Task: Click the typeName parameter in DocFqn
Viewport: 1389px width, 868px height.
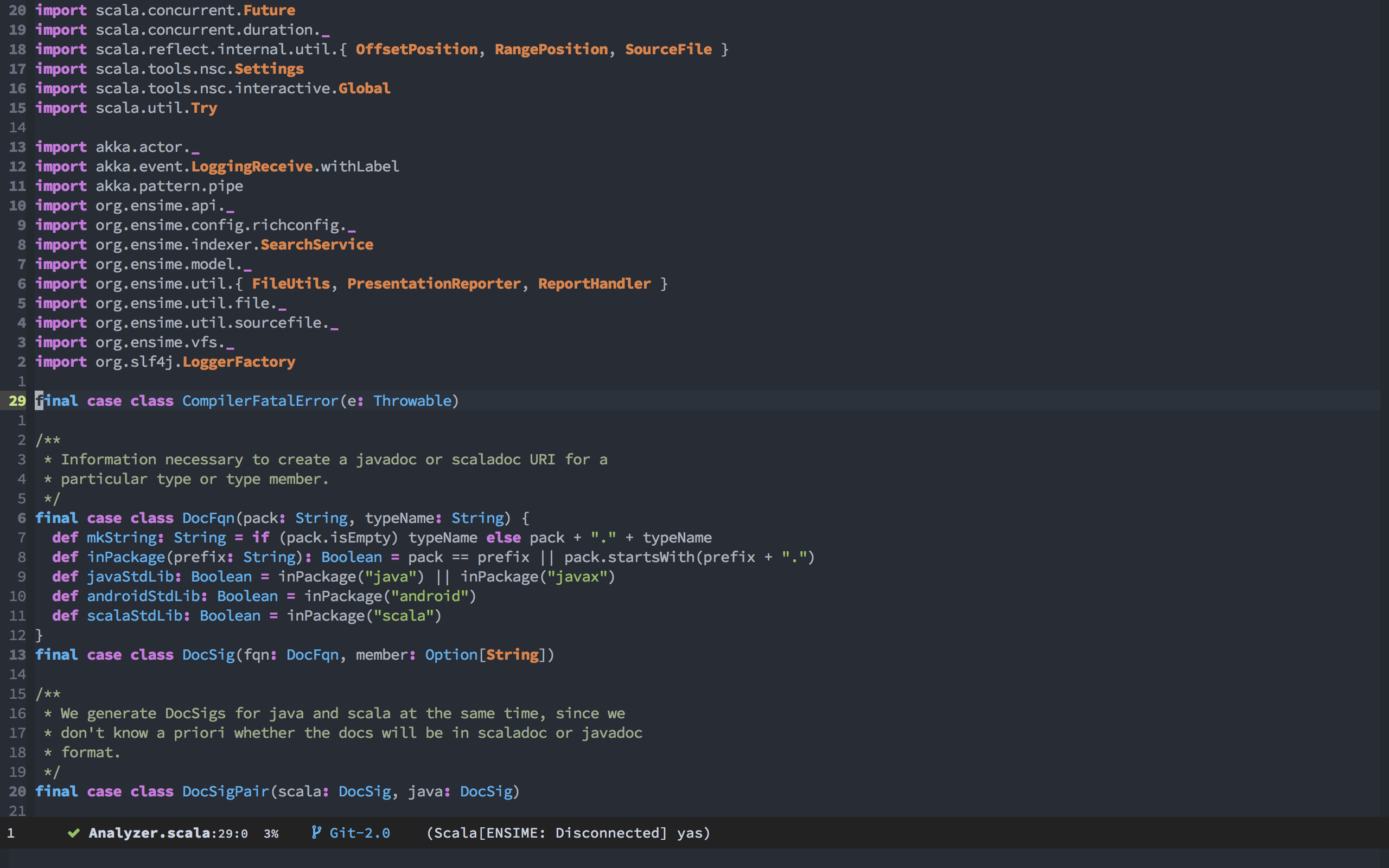Action: [399, 518]
